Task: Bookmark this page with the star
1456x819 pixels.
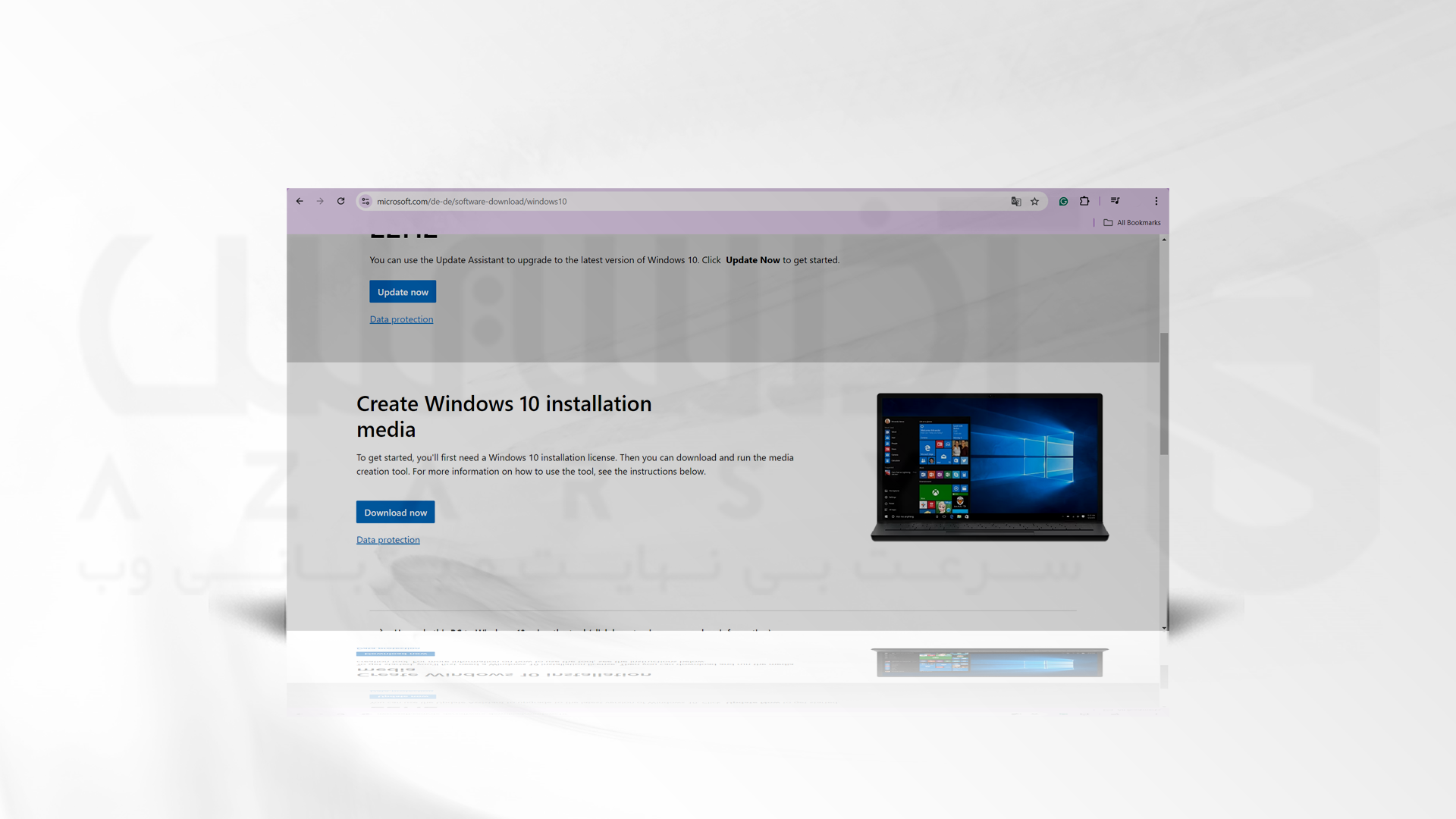Action: 1034,201
